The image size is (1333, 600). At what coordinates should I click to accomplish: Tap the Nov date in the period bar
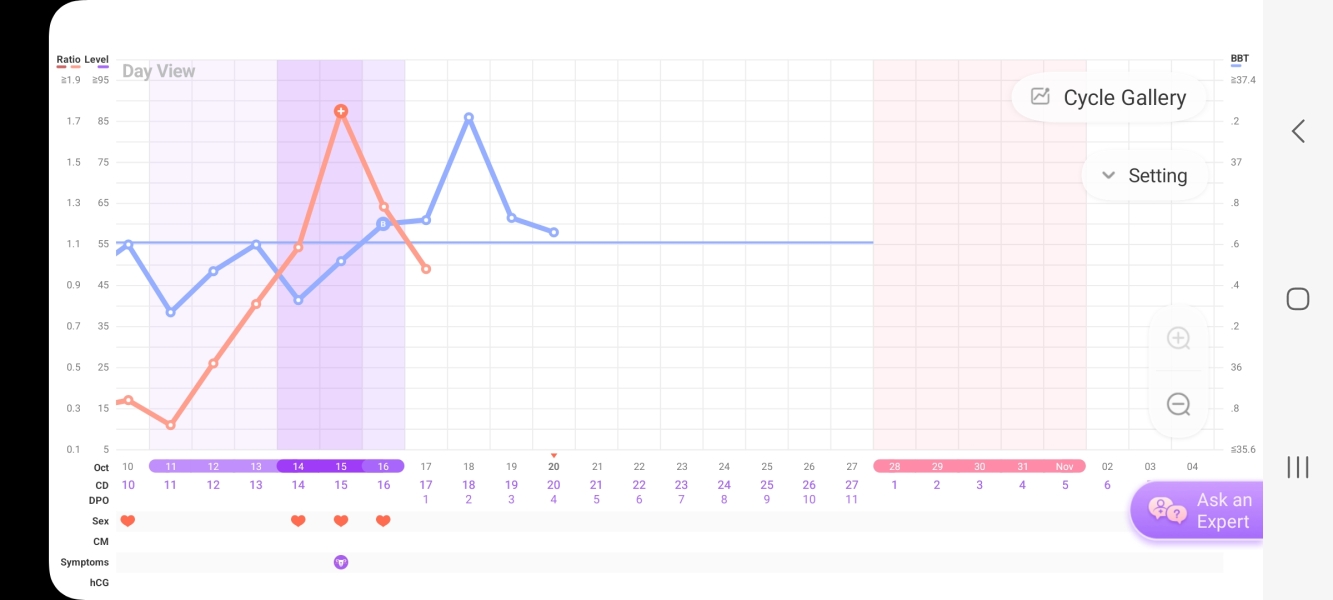pos(1065,466)
